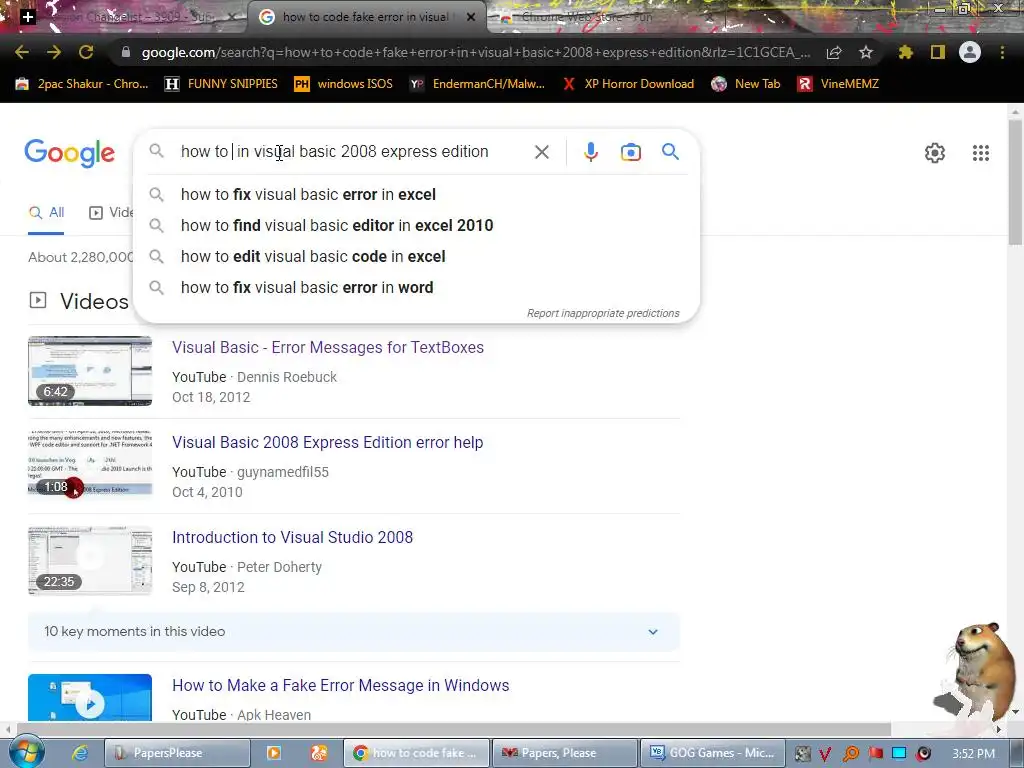Play the 22:35 video thumbnail
Screen dimensions: 1024x768
(x=90, y=560)
